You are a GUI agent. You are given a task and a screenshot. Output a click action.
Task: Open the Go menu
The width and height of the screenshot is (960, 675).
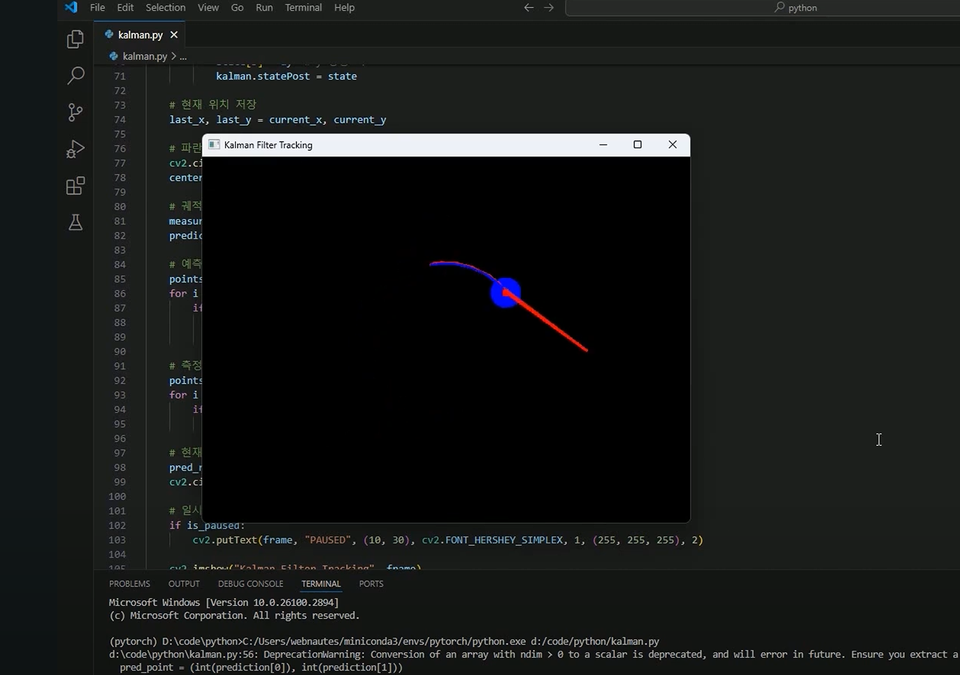pos(237,7)
